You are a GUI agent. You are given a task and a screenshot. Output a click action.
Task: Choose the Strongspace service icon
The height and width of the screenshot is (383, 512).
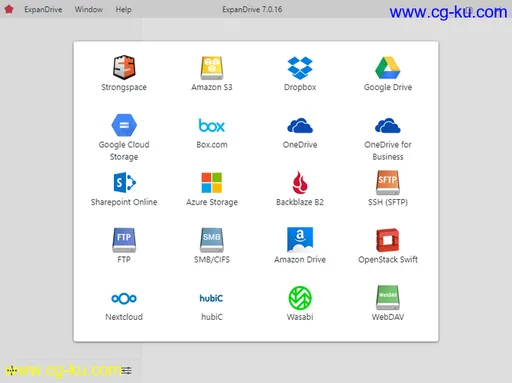coord(124,68)
